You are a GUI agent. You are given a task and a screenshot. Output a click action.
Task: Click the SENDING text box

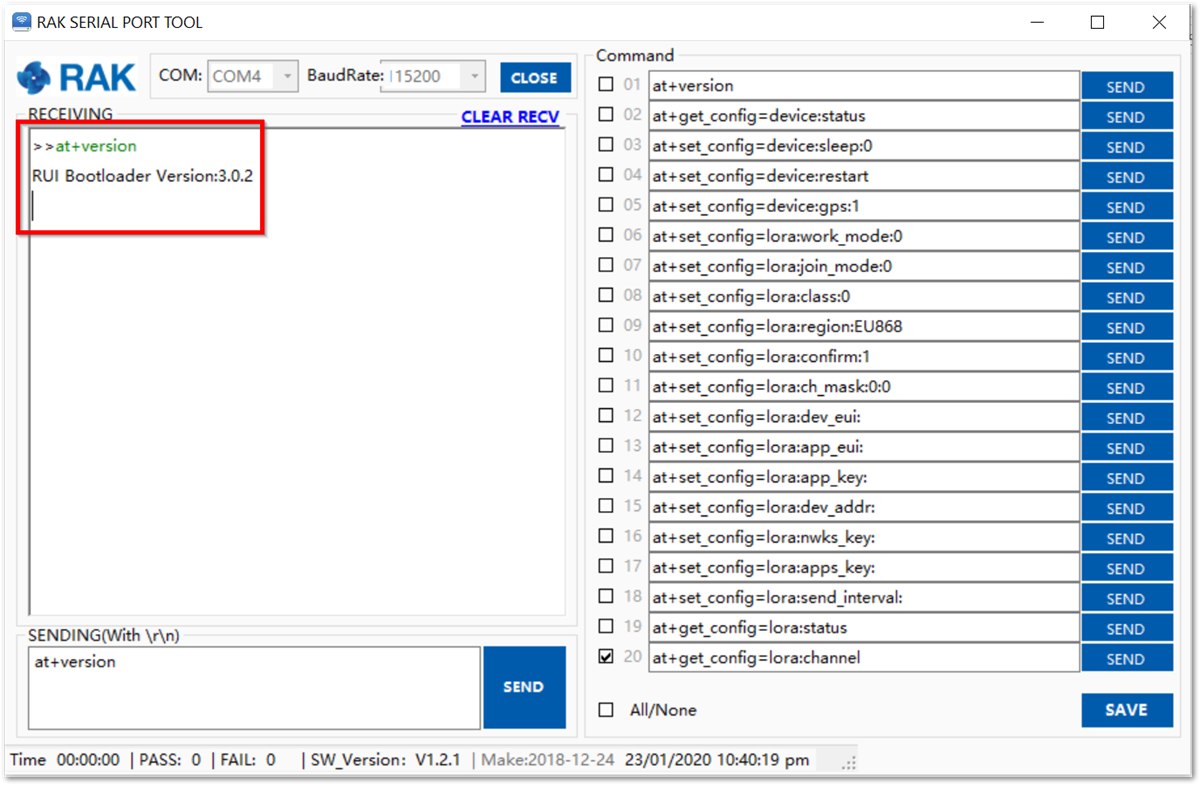click(254, 688)
